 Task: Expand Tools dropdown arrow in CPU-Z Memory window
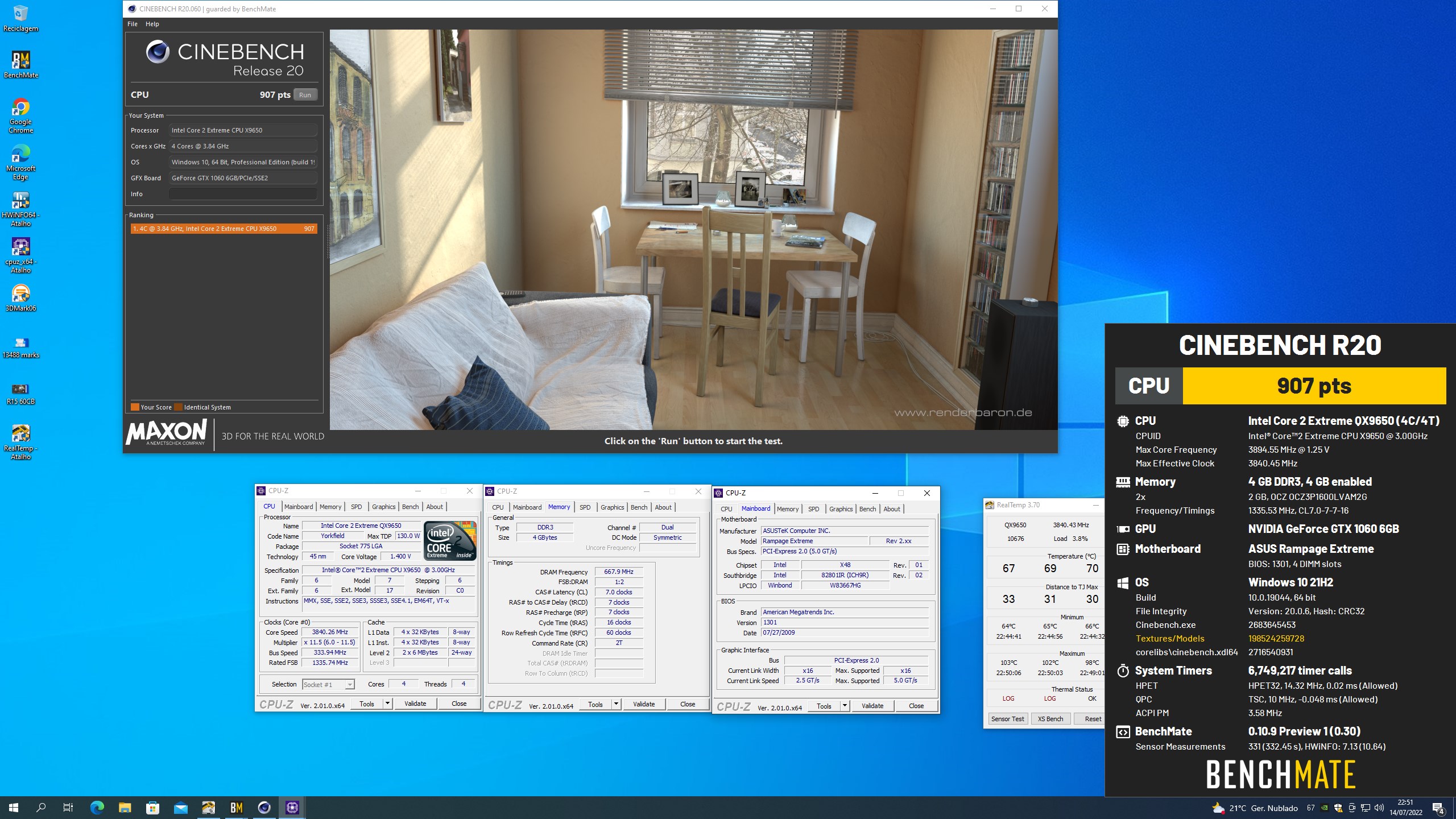pyautogui.click(x=616, y=705)
